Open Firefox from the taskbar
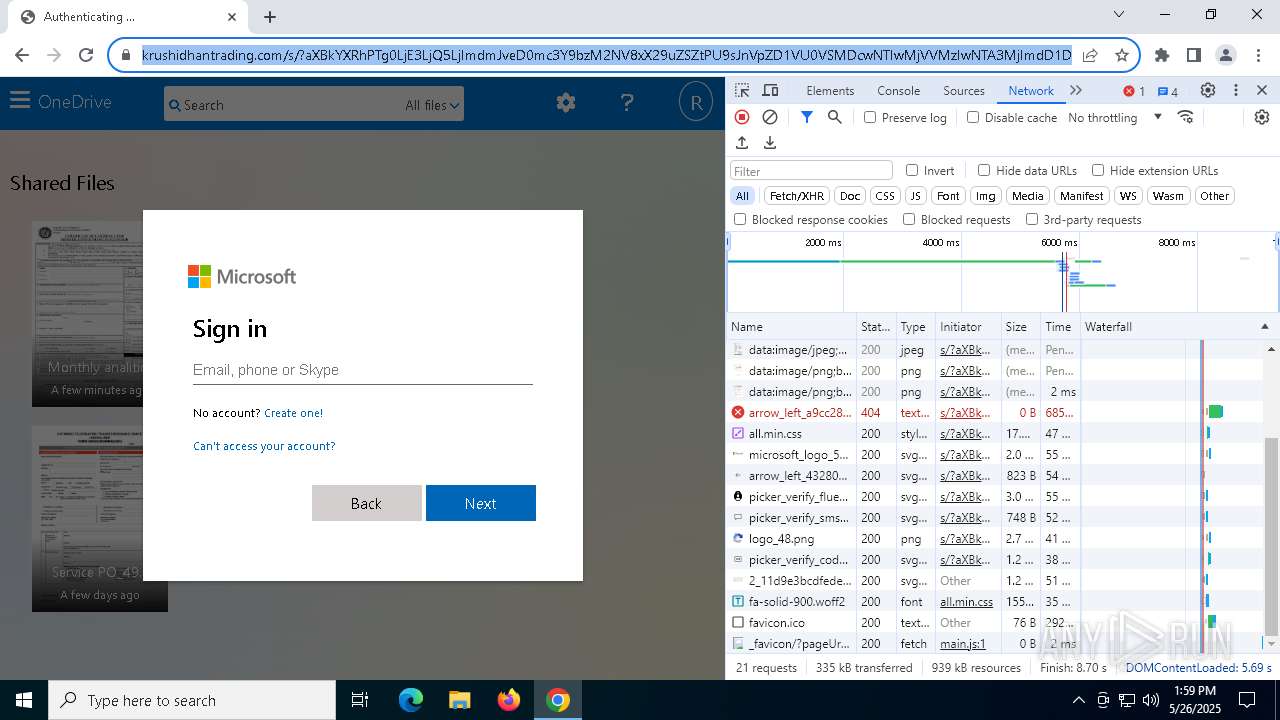This screenshot has width=1280, height=720. [x=509, y=700]
